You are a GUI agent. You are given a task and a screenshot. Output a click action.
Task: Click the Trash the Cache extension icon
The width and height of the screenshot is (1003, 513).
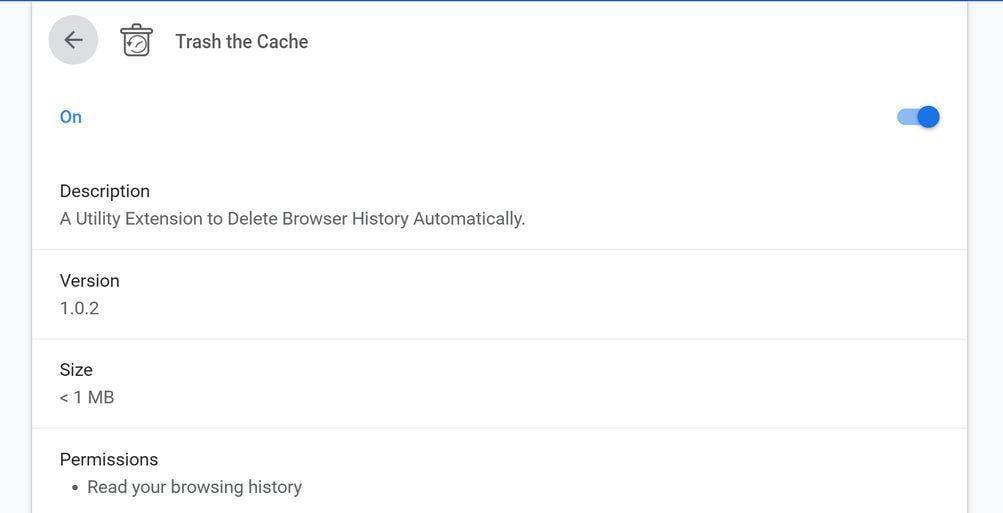point(136,40)
